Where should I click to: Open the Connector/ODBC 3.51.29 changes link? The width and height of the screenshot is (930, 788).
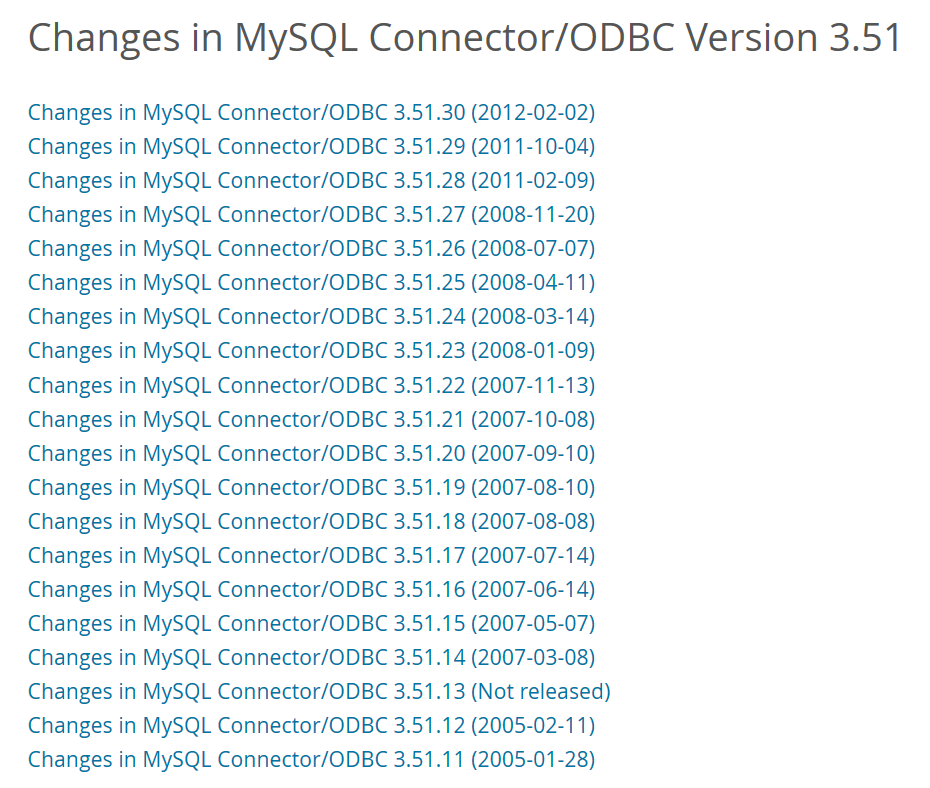311,147
